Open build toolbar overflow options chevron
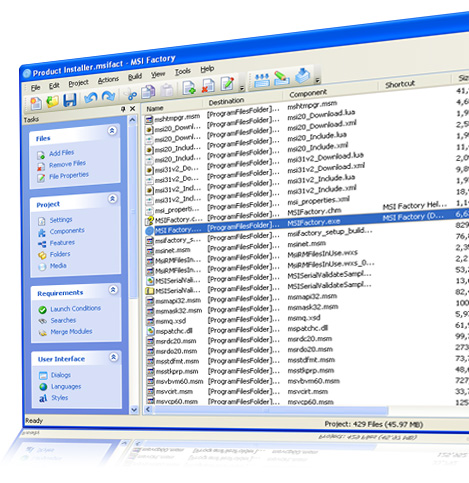Image resolution: width=469 pixels, height=483 pixels. [x=317, y=80]
